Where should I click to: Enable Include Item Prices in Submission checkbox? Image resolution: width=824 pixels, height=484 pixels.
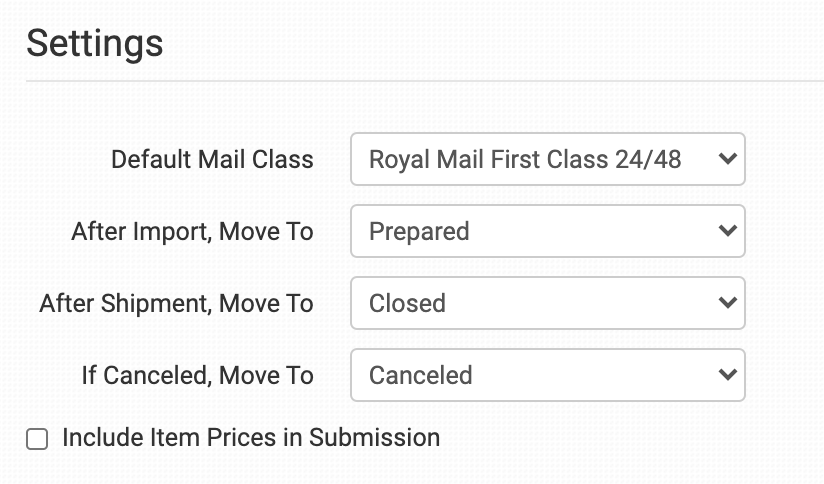[x=37, y=439]
